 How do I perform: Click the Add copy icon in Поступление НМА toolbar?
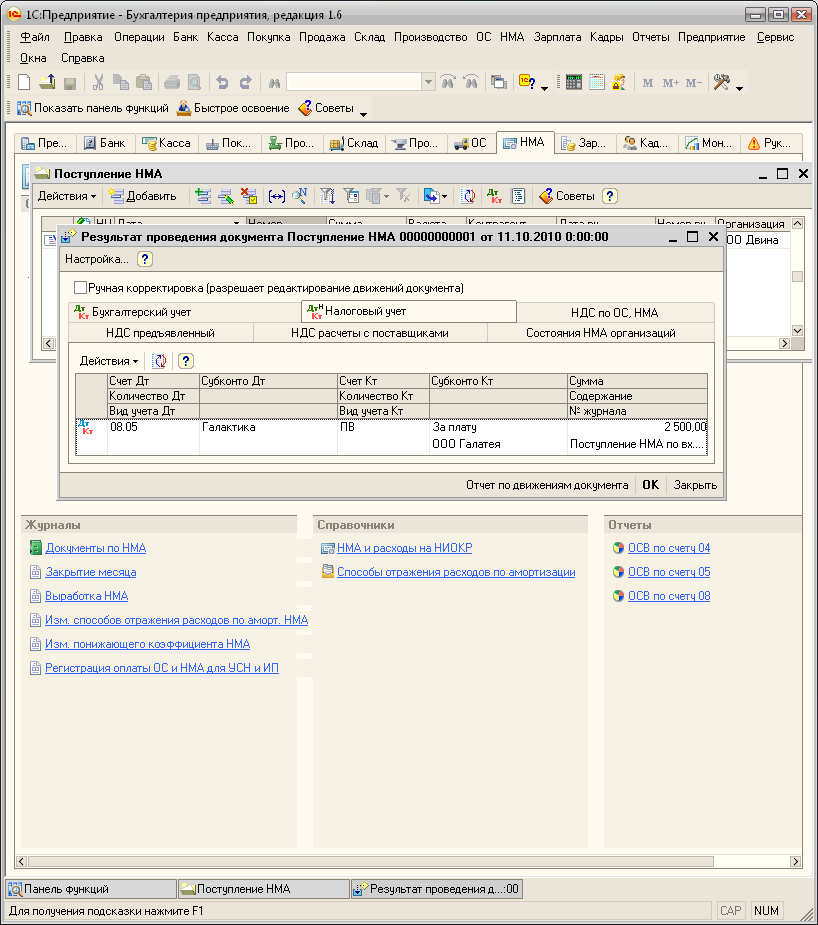click(203, 196)
